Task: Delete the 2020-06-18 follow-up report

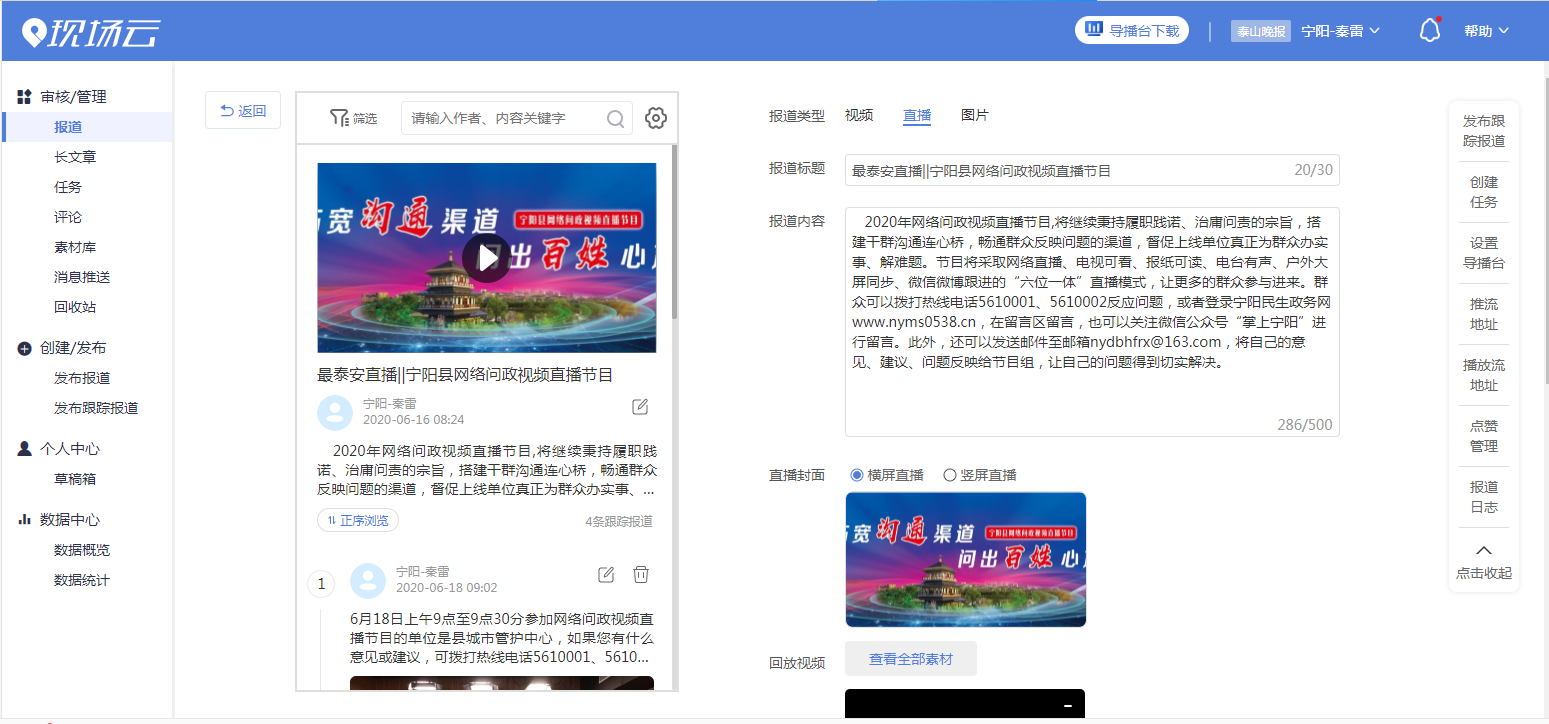Action: [x=641, y=574]
